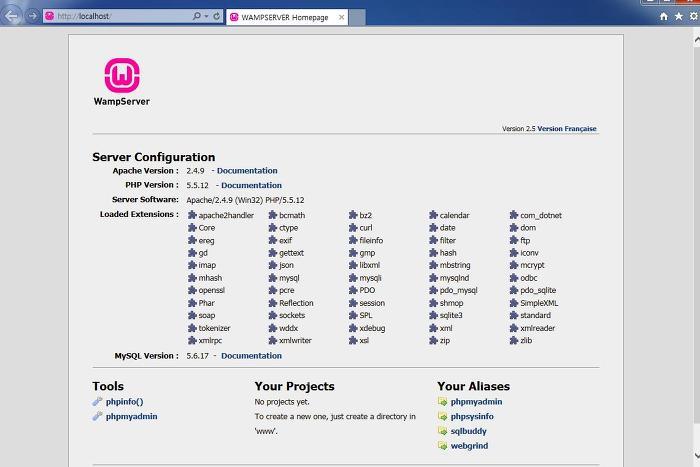The image size is (700, 467).
Task: Click puzzle icon beside bz2 extension
Action: coord(353,215)
